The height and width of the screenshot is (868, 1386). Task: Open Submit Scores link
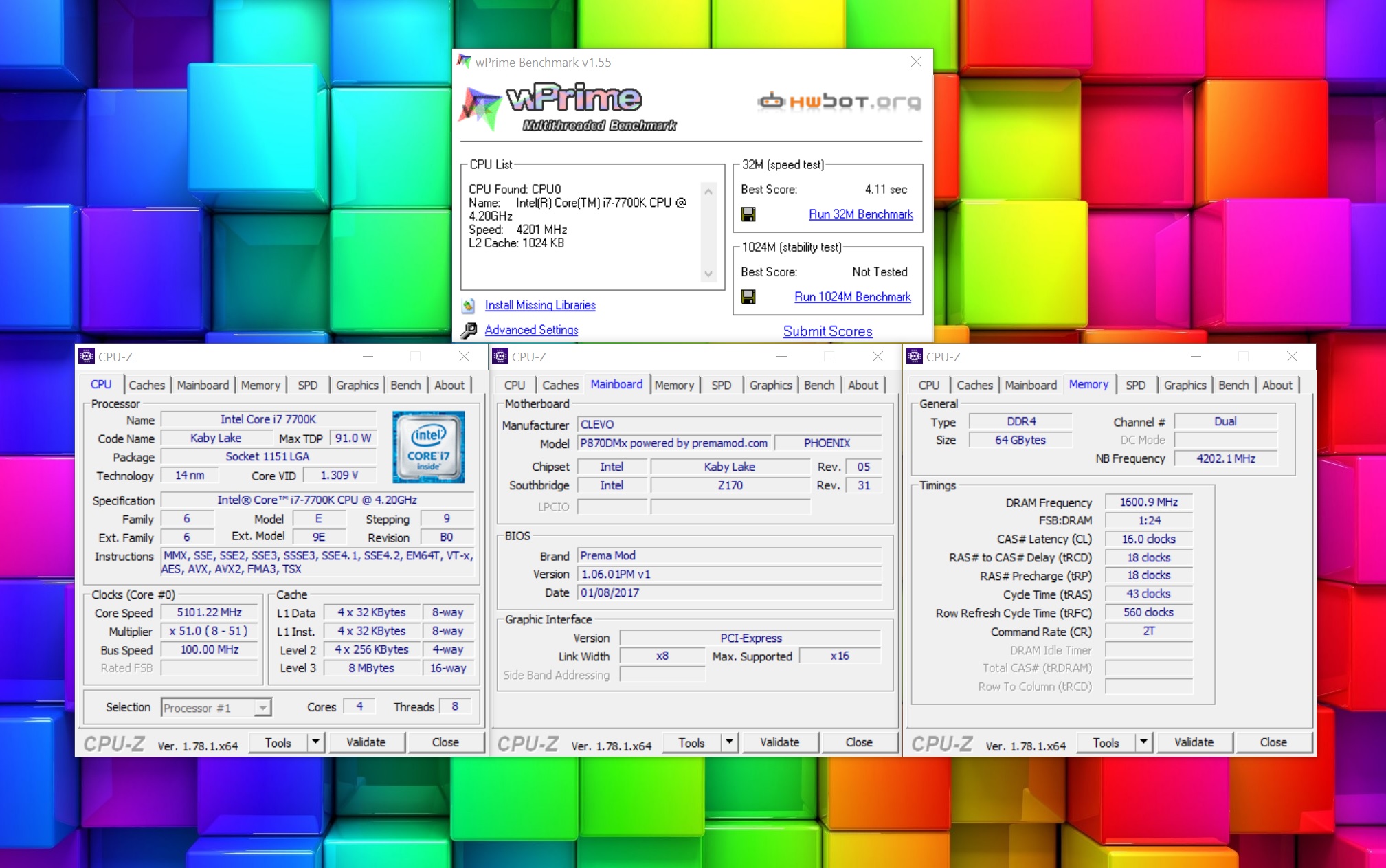pyautogui.click(x=828, y=331)
